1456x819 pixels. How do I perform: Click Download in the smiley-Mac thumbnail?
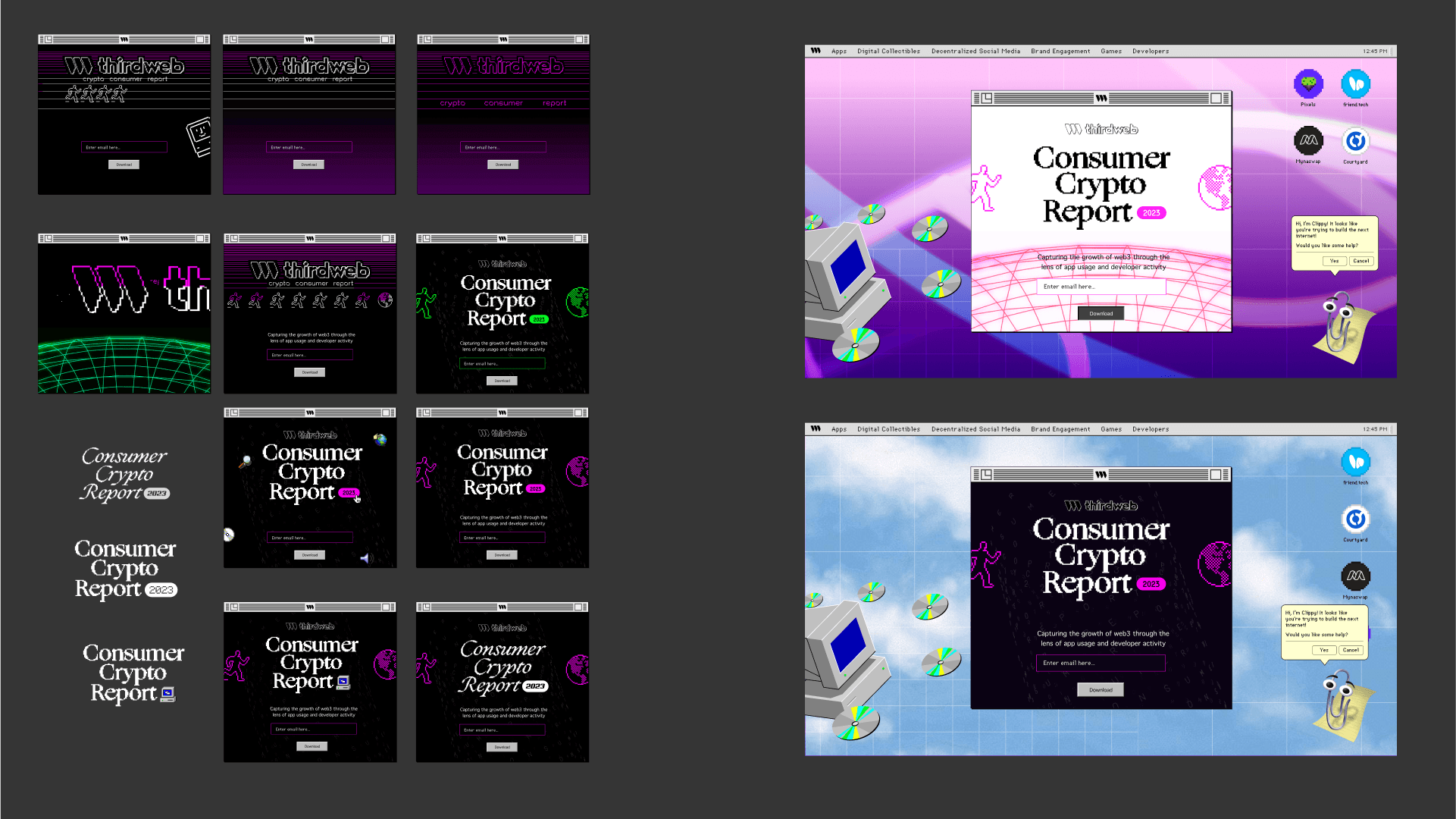(124, 165)
